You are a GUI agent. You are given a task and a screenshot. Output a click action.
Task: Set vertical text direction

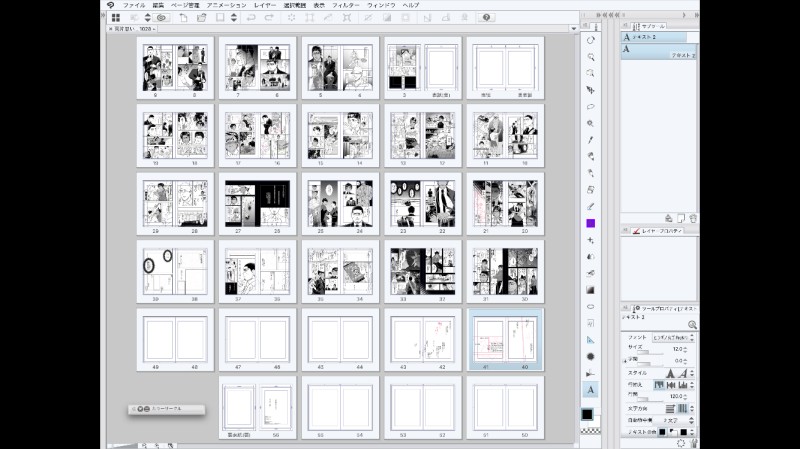[x=682, y=408]
